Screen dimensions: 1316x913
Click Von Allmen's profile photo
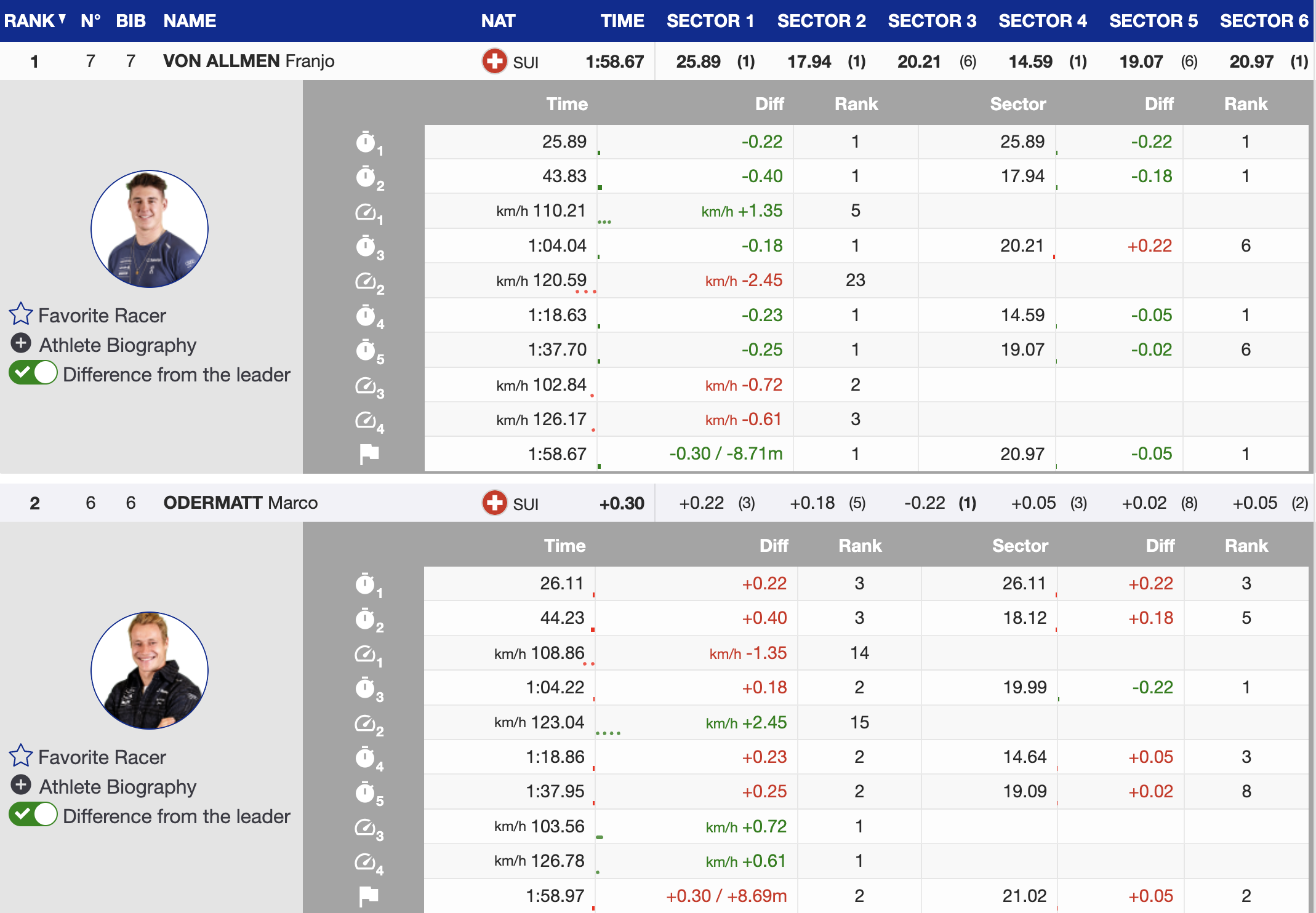(x=150, y=229)
